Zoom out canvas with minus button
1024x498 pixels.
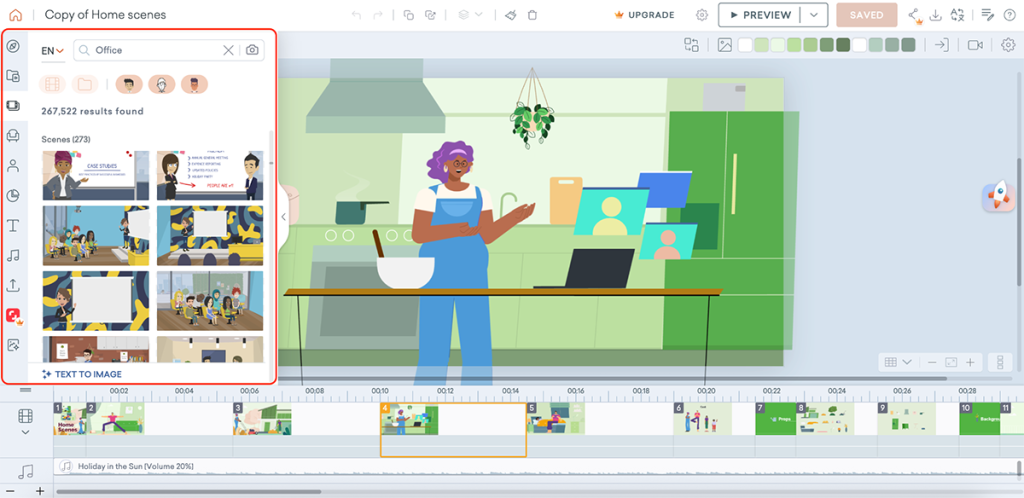click(x=932, y=362)
